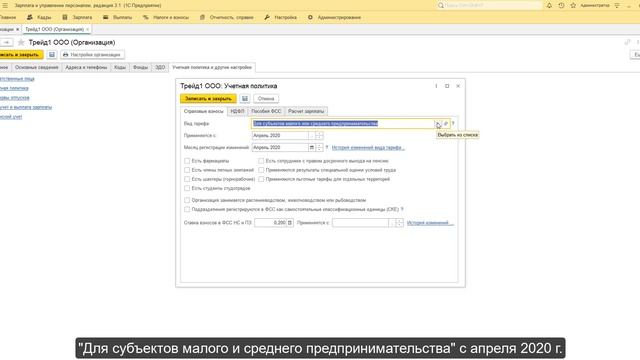Click stepper arrows of Месяц регистрации изменений
640x360 pixels.
tap(320, 147)
